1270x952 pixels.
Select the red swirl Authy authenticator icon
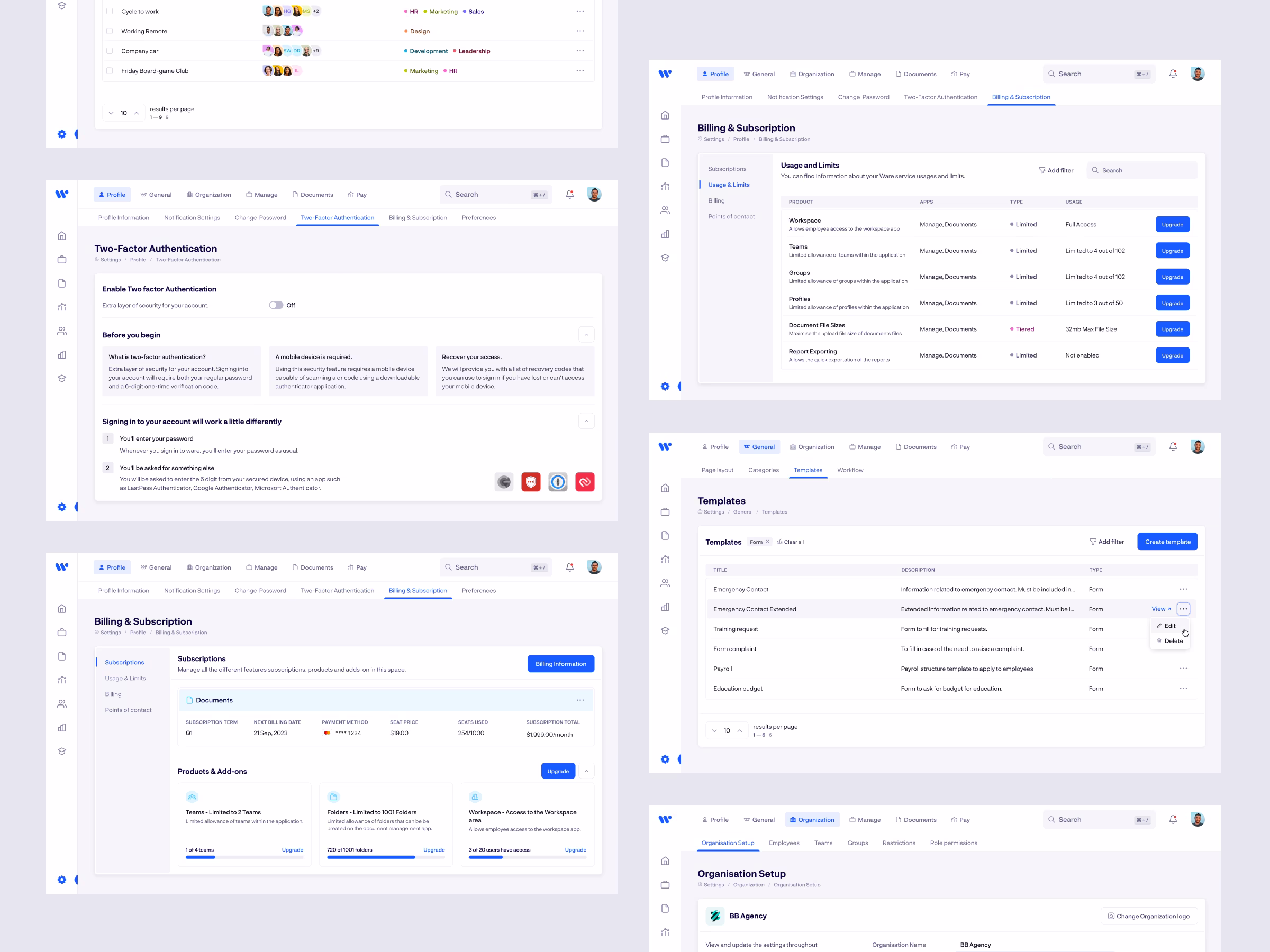click(585, 482)
